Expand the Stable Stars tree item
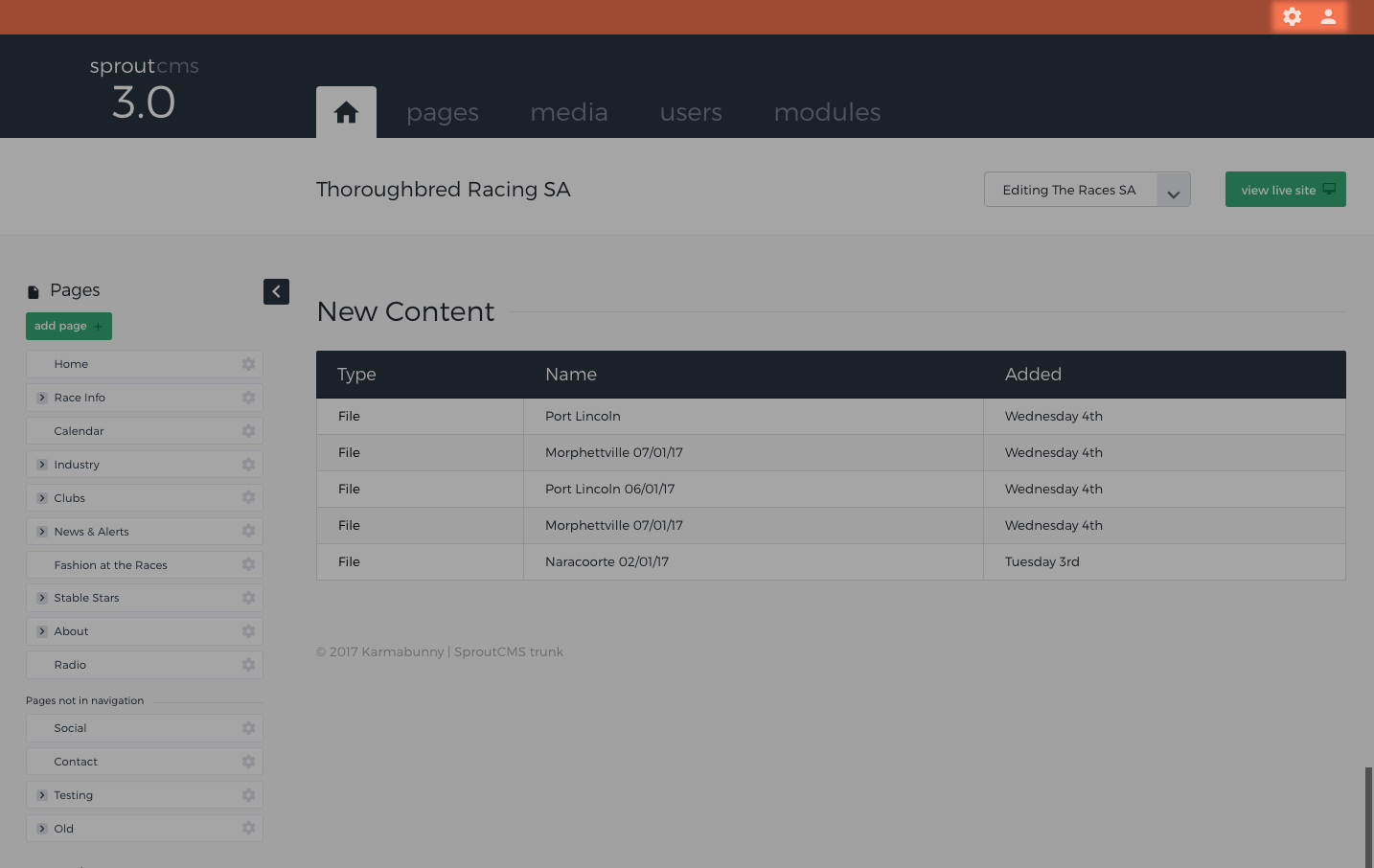This screenshot has width=1374, height=868. pyautogui.click(x=42, y=598)
